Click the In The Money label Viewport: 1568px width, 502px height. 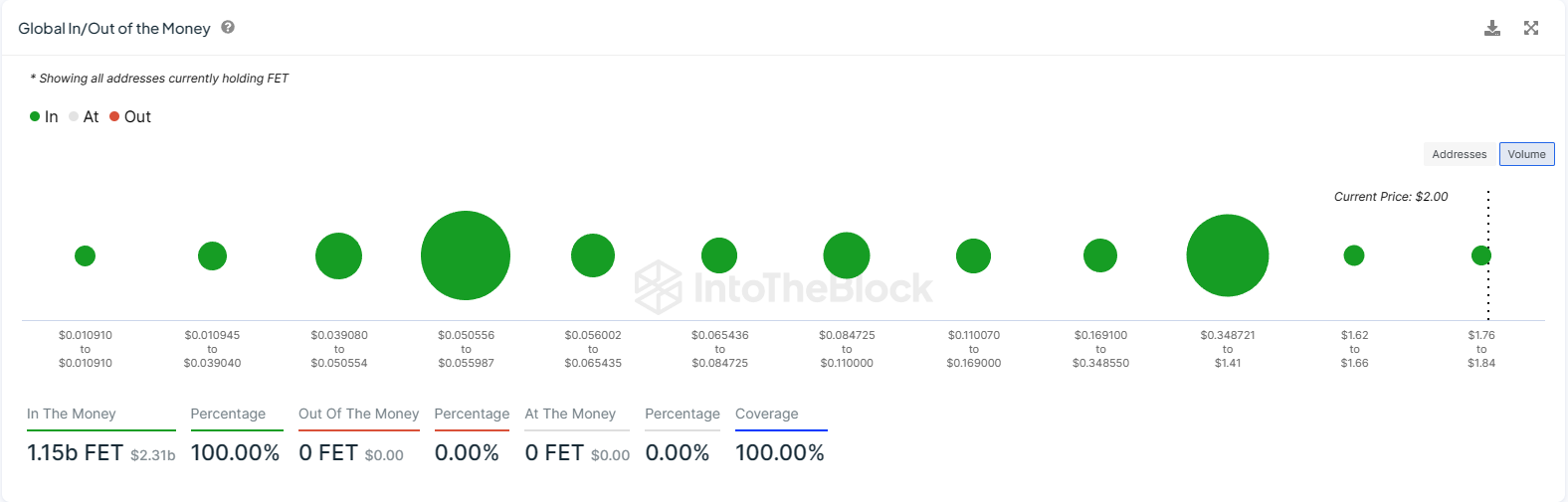72,414
